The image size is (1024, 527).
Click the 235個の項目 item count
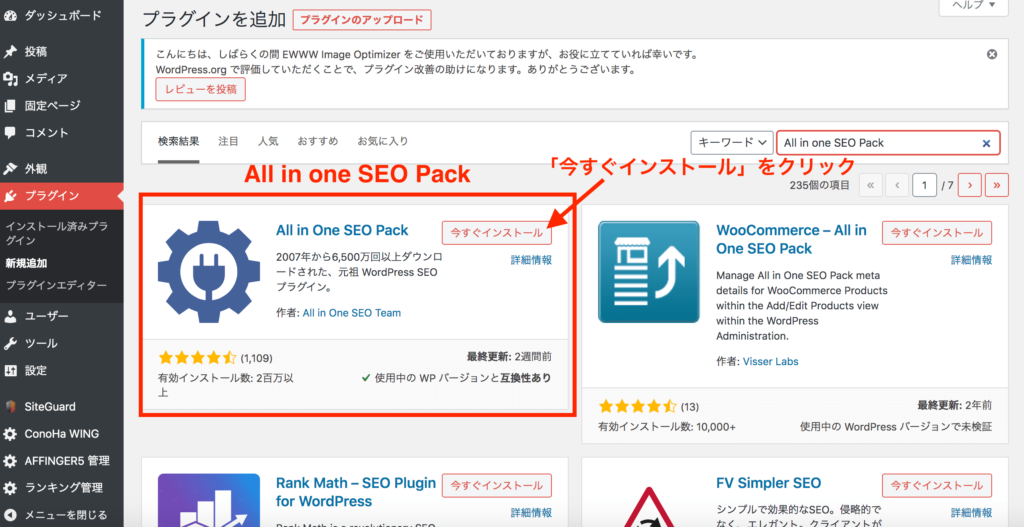(x=820, y=186)
